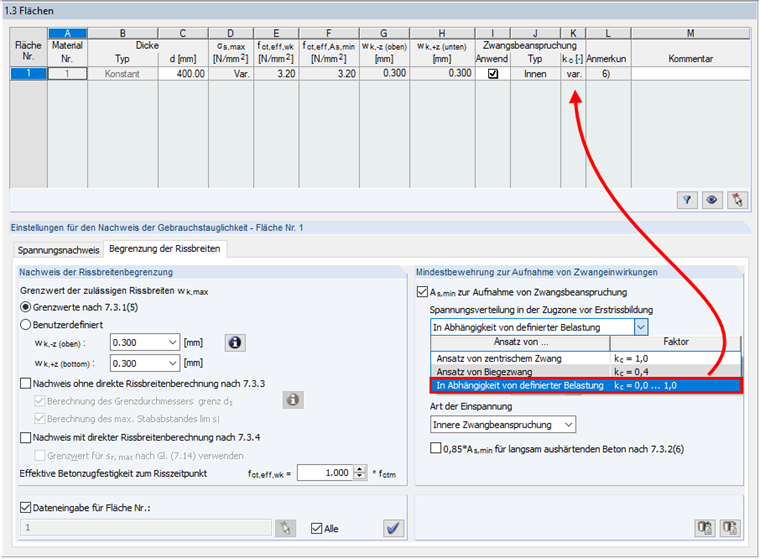Click column header A
Screen dimensions: 760x559
[67, 33]
